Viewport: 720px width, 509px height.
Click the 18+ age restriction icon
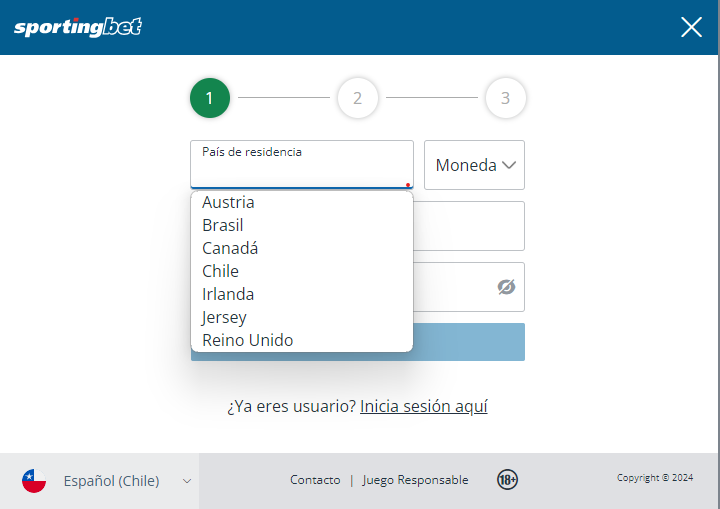507,480
